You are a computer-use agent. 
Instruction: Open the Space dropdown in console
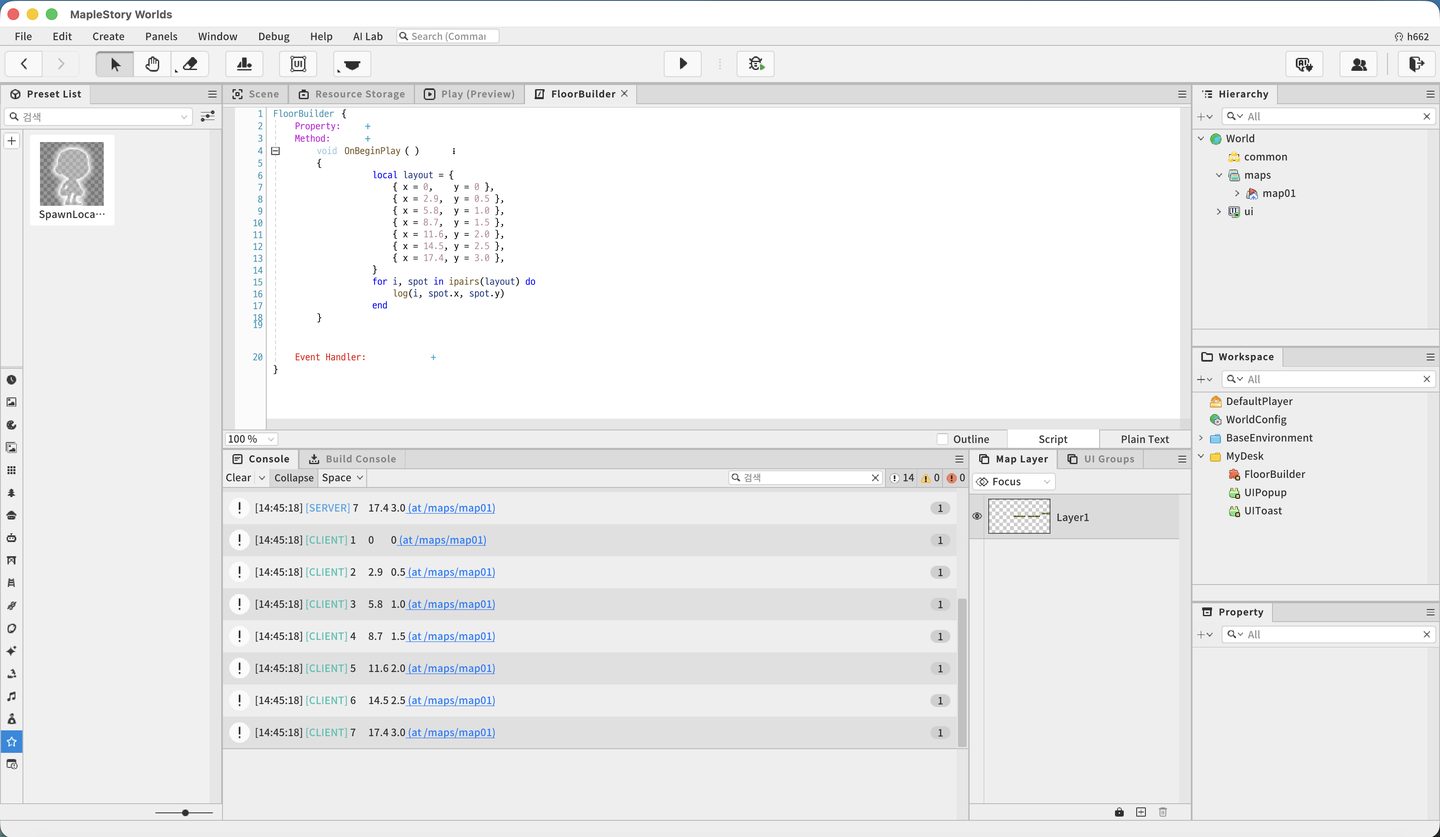coord(343,478)
